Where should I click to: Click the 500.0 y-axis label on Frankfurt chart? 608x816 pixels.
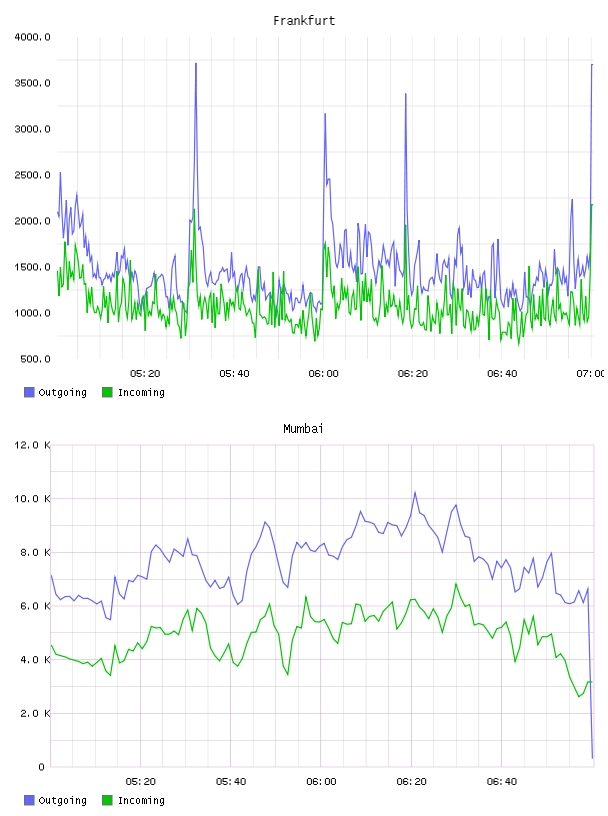point(35,359)
